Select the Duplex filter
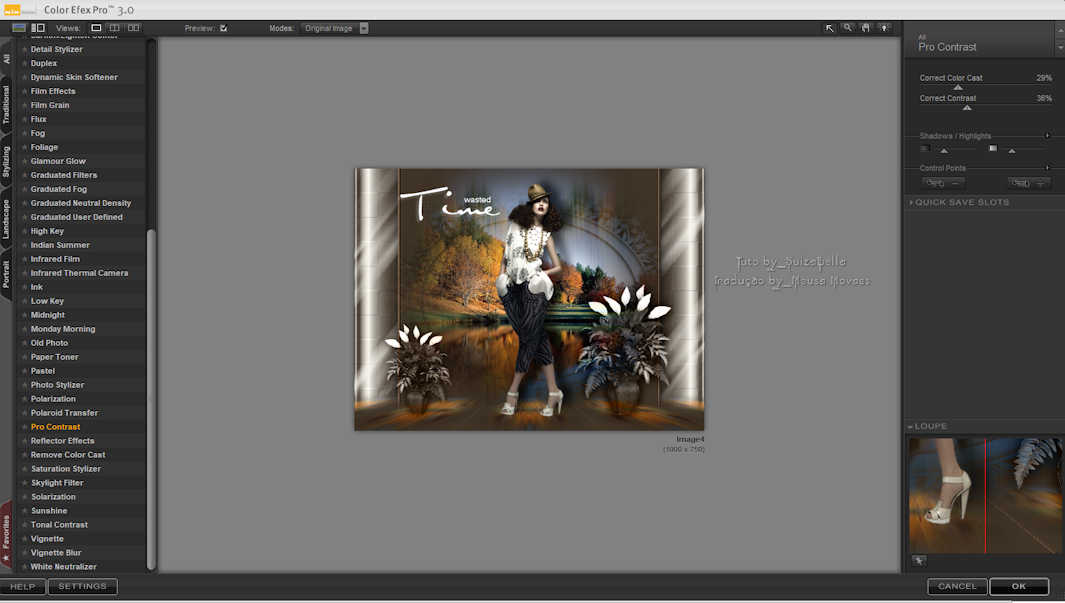Image resolution: width=1065 pixels, height=603 pixels. point(43,63)
